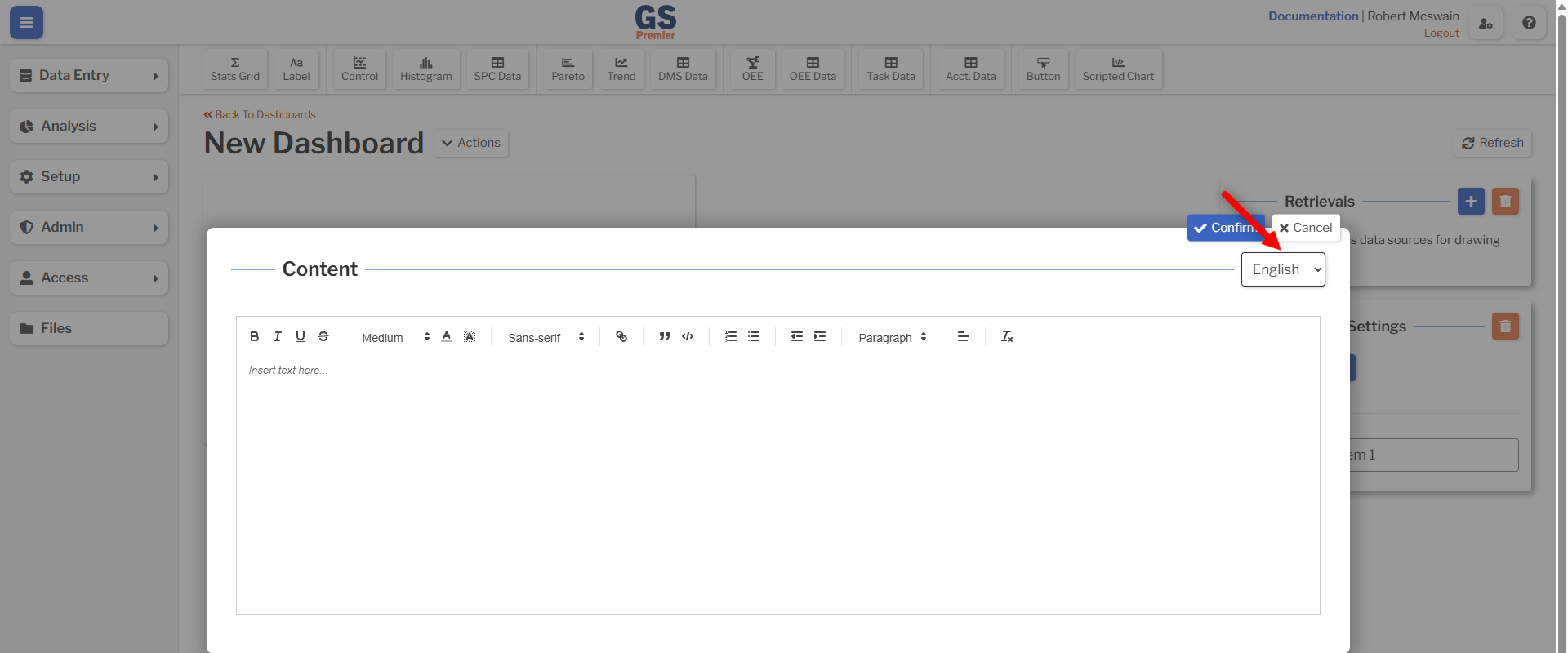This screenshot has width=1568, height=653.
Task: Click into the Insert text here area
Action: click(x=777, y=483)
